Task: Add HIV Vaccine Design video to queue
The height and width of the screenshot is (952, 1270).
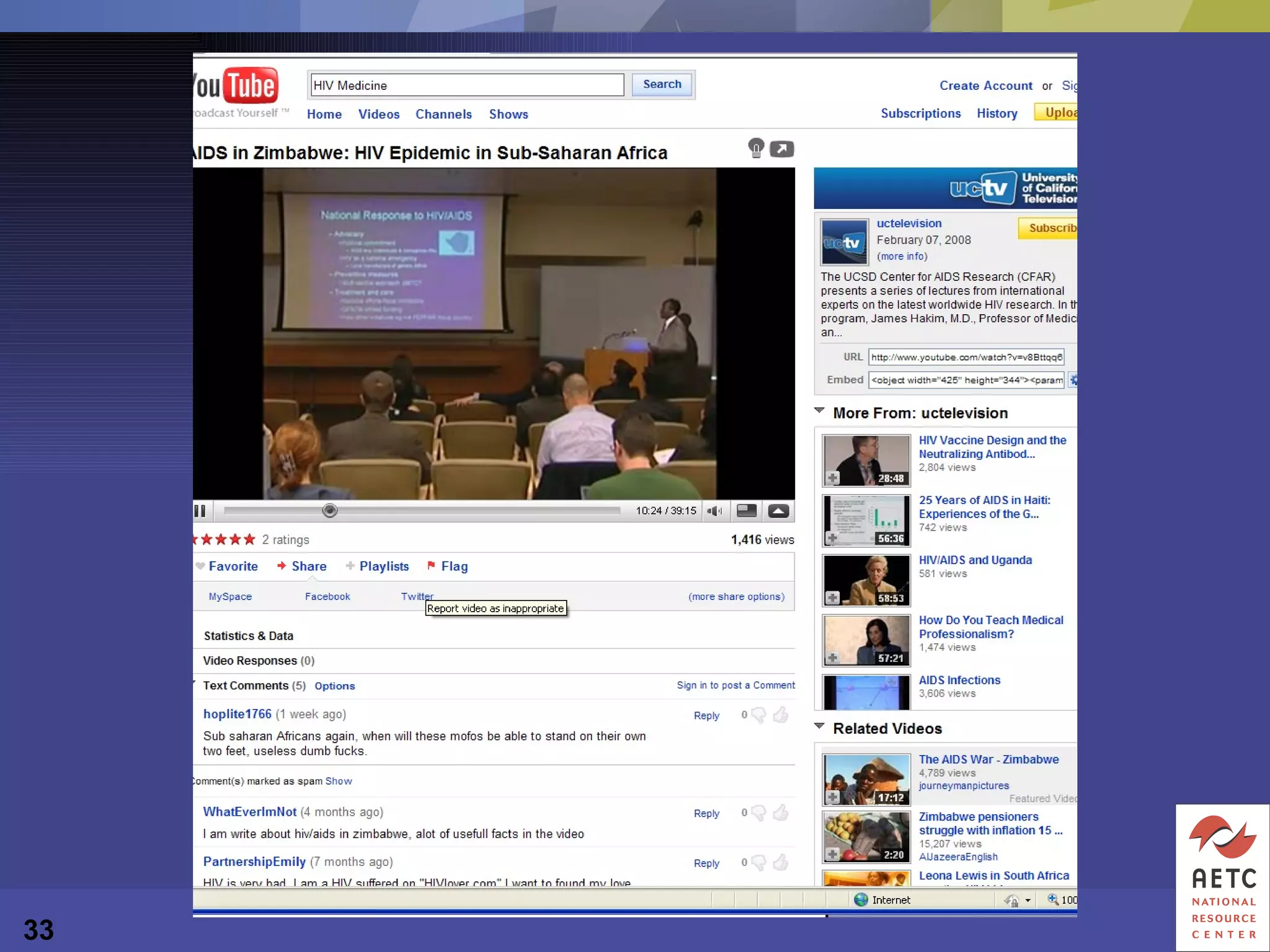Action: (833, 478)
